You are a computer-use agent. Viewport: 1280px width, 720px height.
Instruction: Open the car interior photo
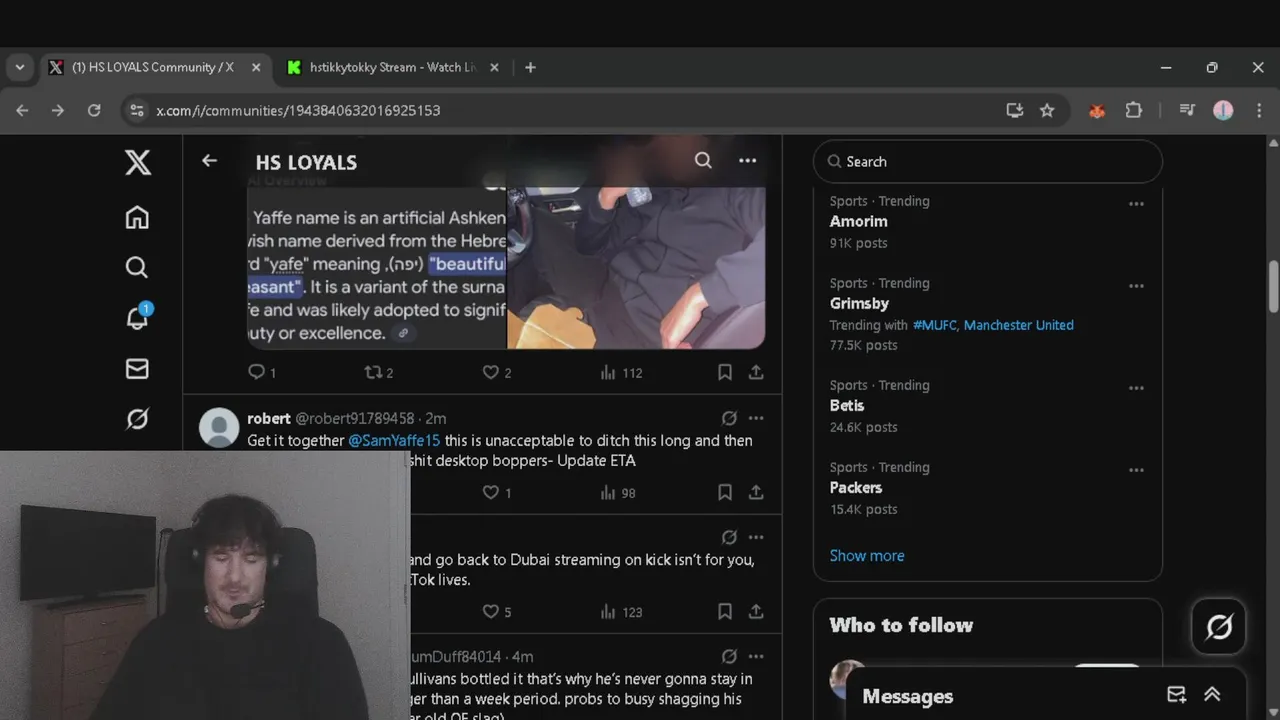637,267
